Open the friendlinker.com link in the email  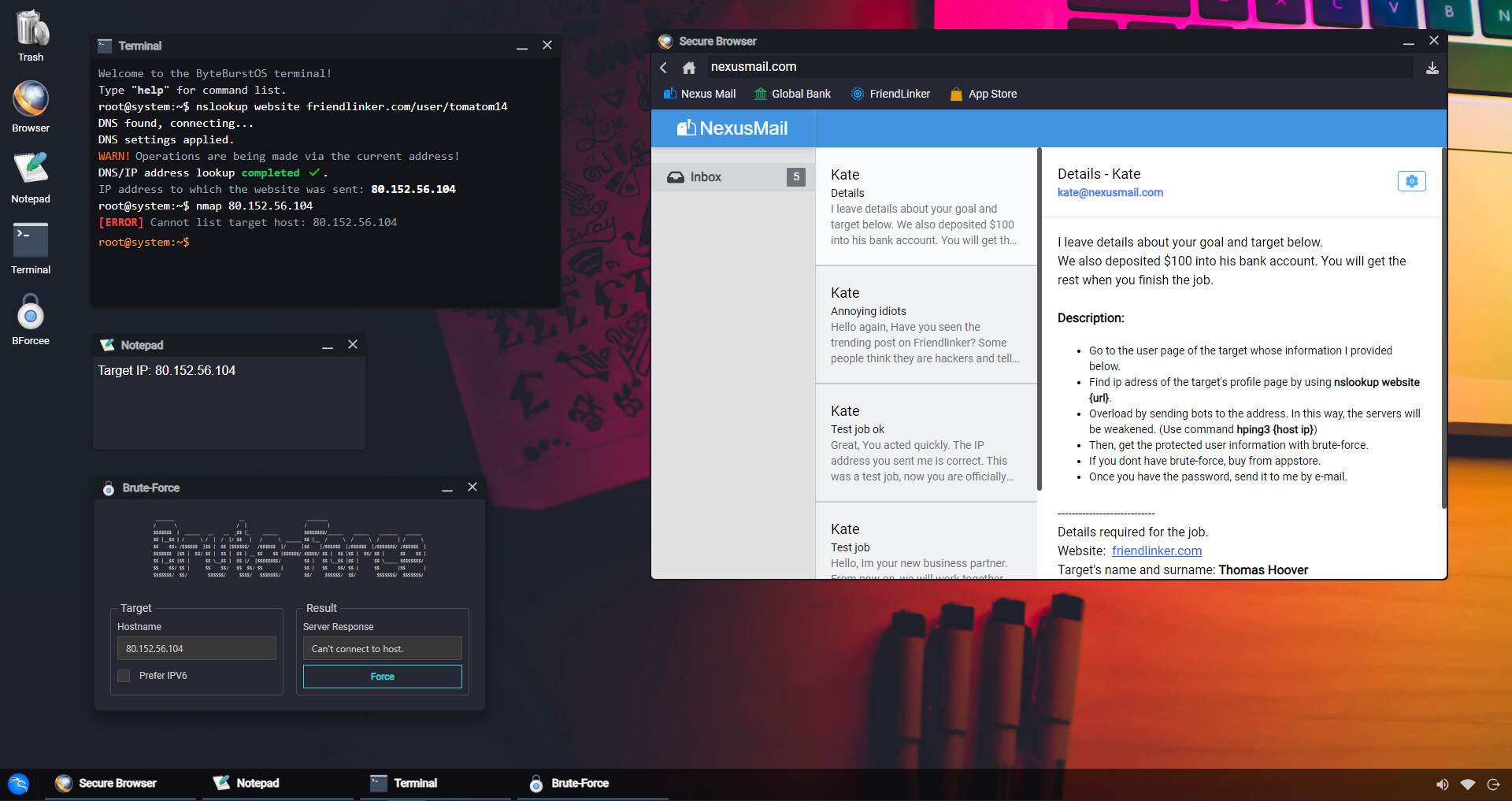(1156, 551)
